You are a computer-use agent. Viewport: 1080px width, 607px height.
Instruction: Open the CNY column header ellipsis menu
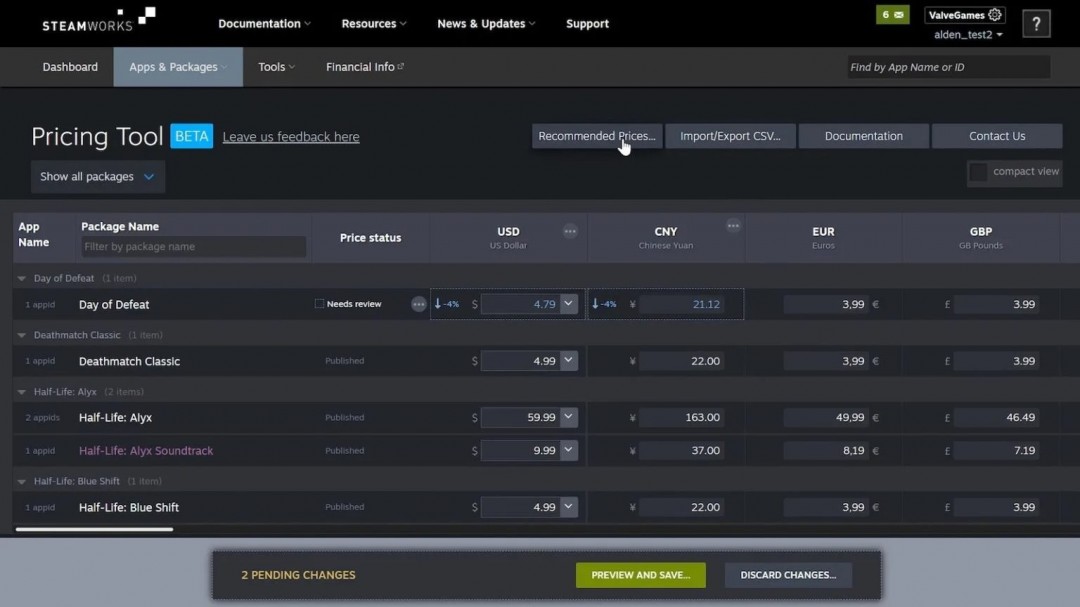tap(733, 225)
